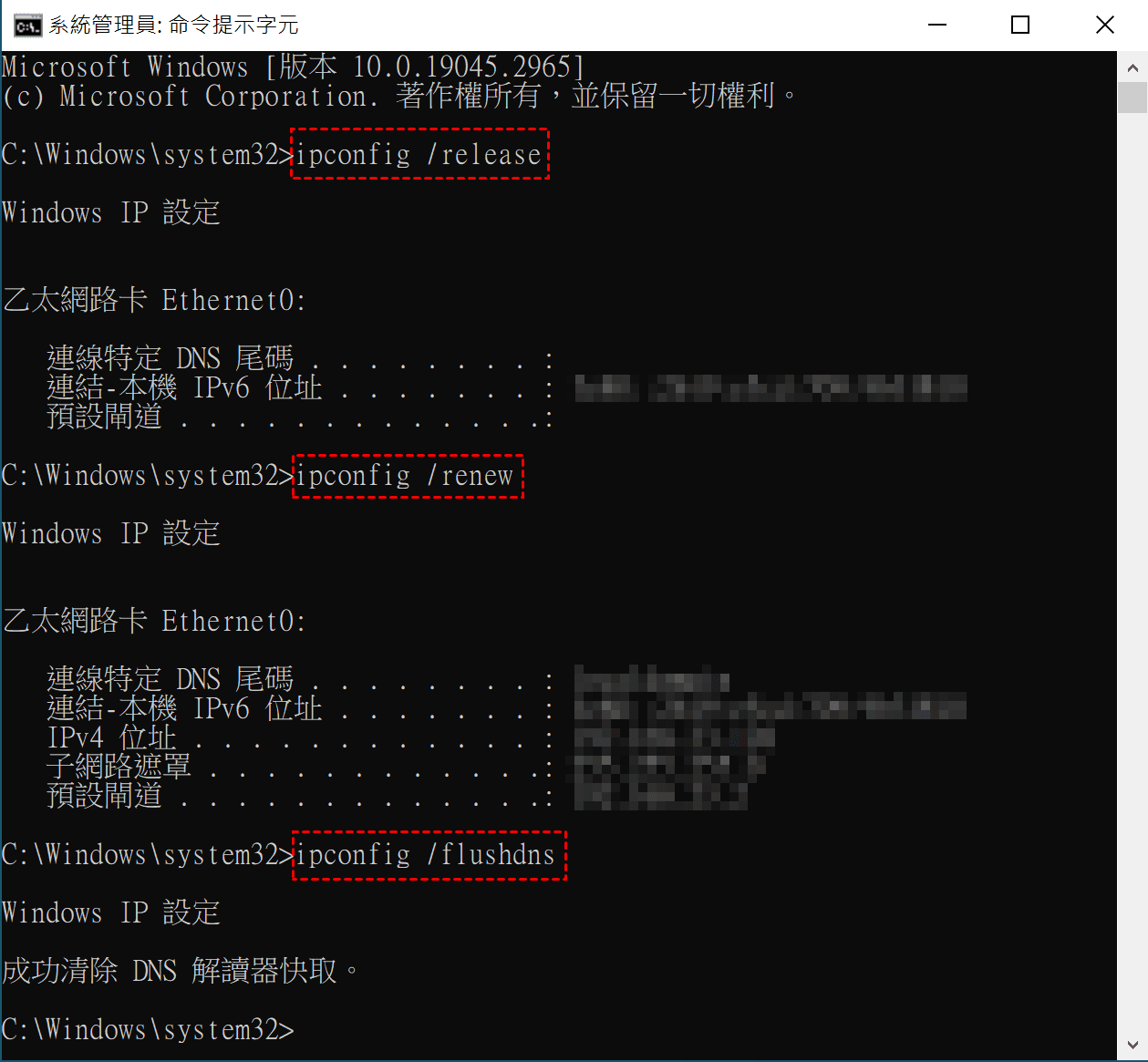Maximize the Command Prompt window
Image resolution: width=1148 pixels, height=1062 pixels.
coord(1021,25)
